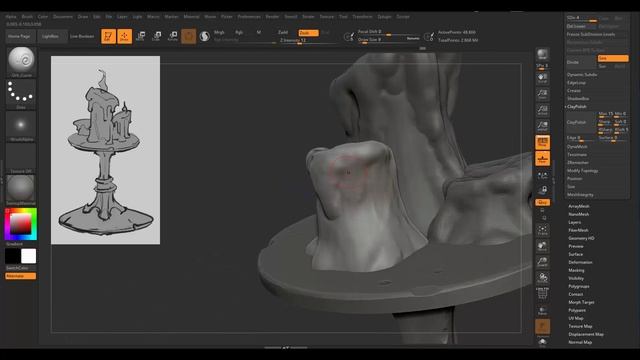Click the AAHalf size icon
The height and width of the screenshot is (360, 640).
tap(542, 126)
